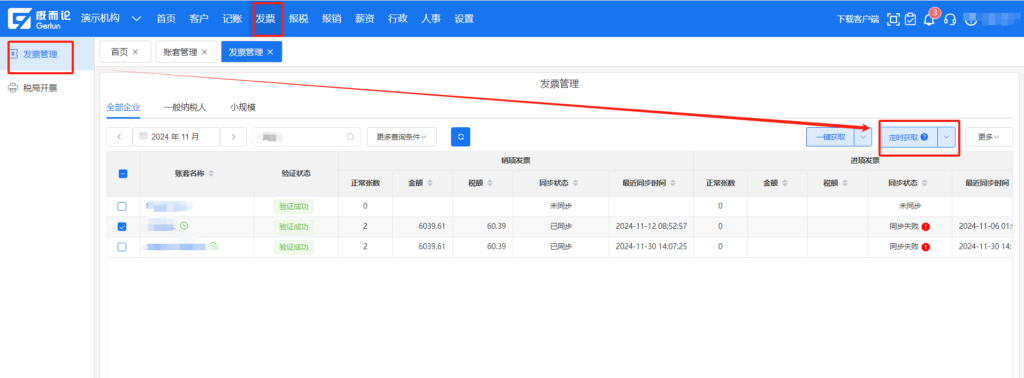Click the blue refresh button beside 更多查询条件
1024x378 pixels.
pos(460,136)
